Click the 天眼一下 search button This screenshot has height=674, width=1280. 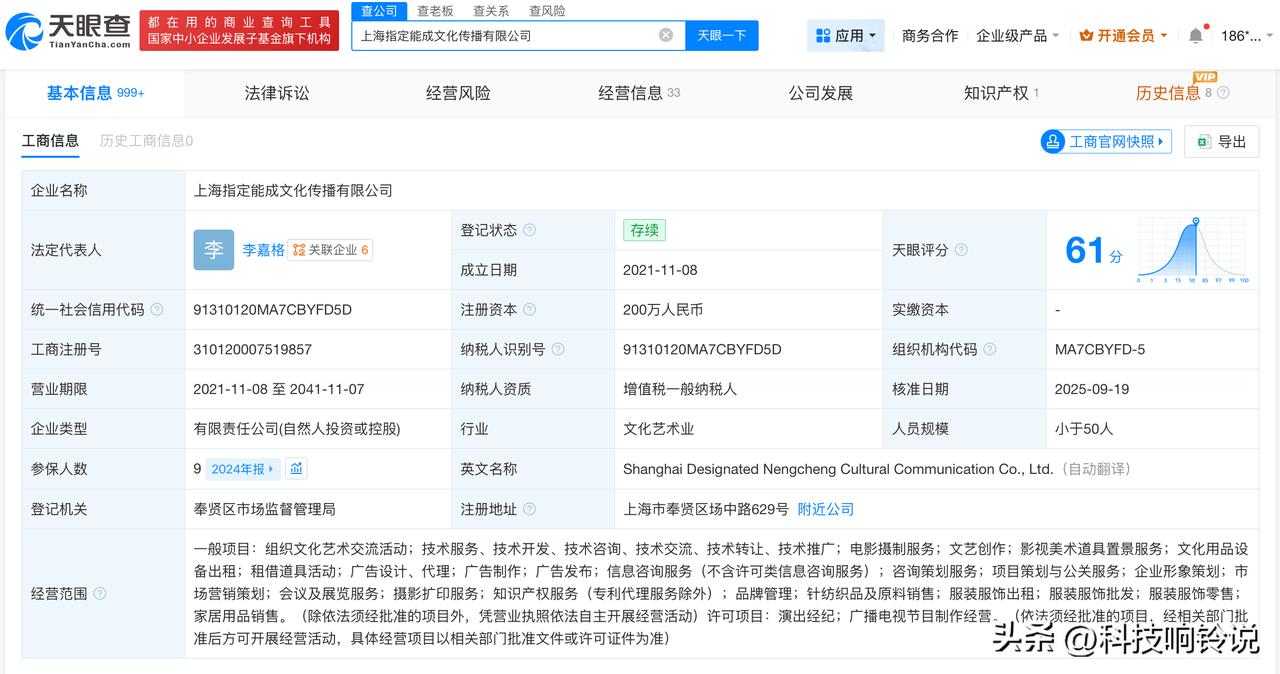pyautogui.click(x=723, y=34)
